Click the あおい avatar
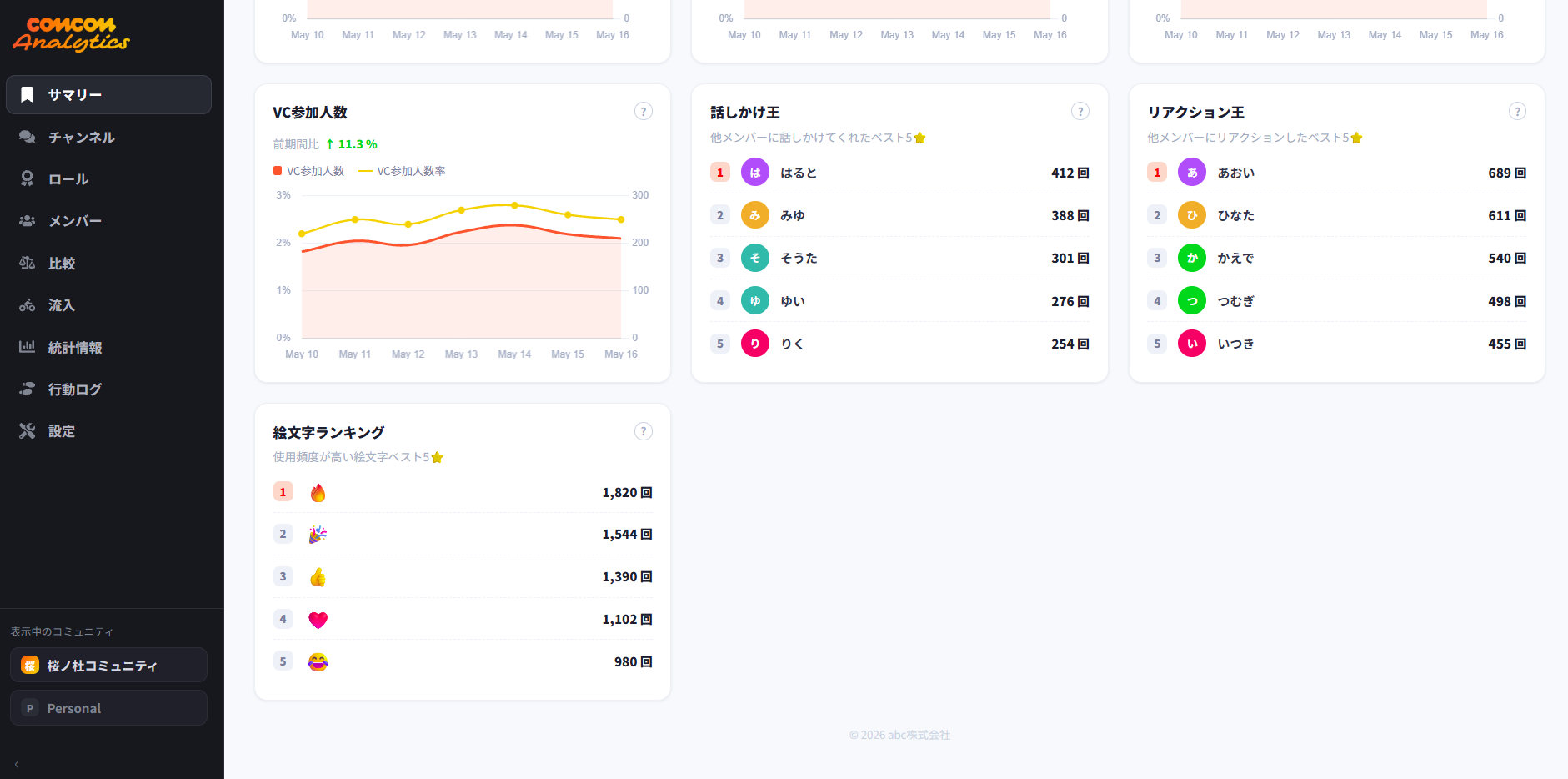Viewport: 1568px width, 779px height. [1192, 173]
